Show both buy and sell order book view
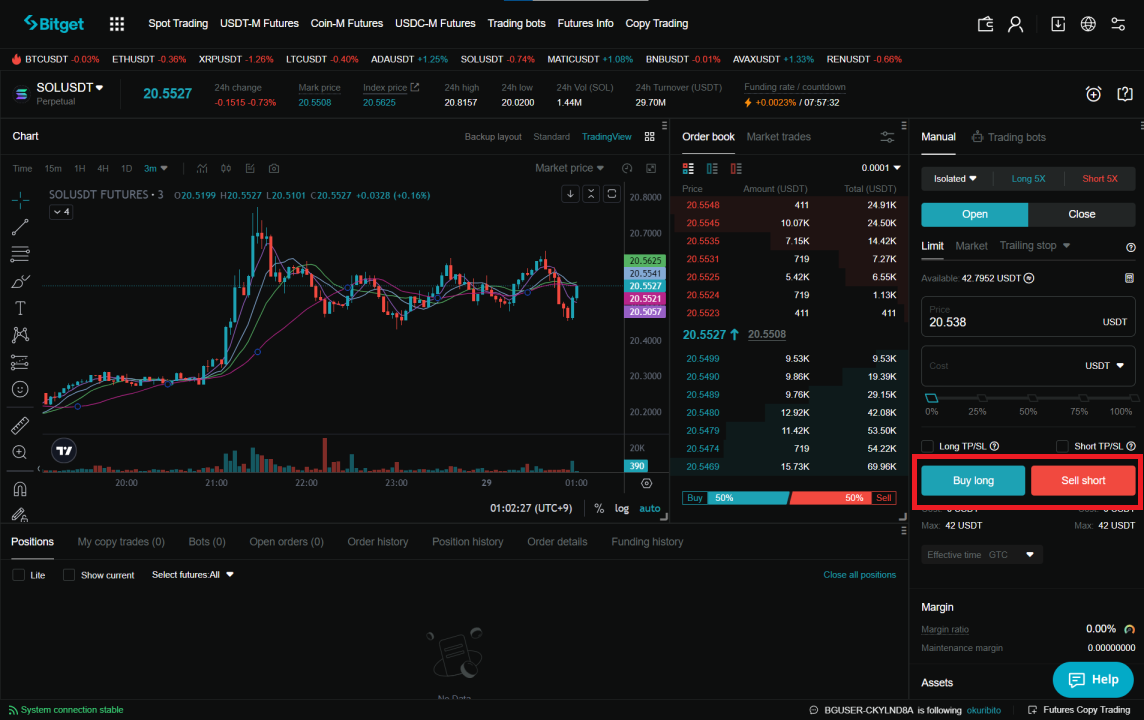 click(x=688, y=169)
